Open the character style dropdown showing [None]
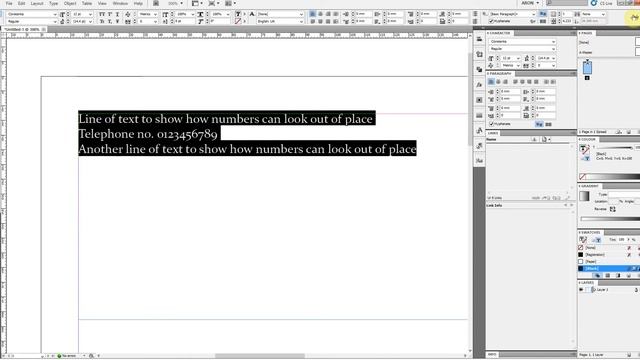This screenshot has width=640, height=360. [x=280, y=14]
